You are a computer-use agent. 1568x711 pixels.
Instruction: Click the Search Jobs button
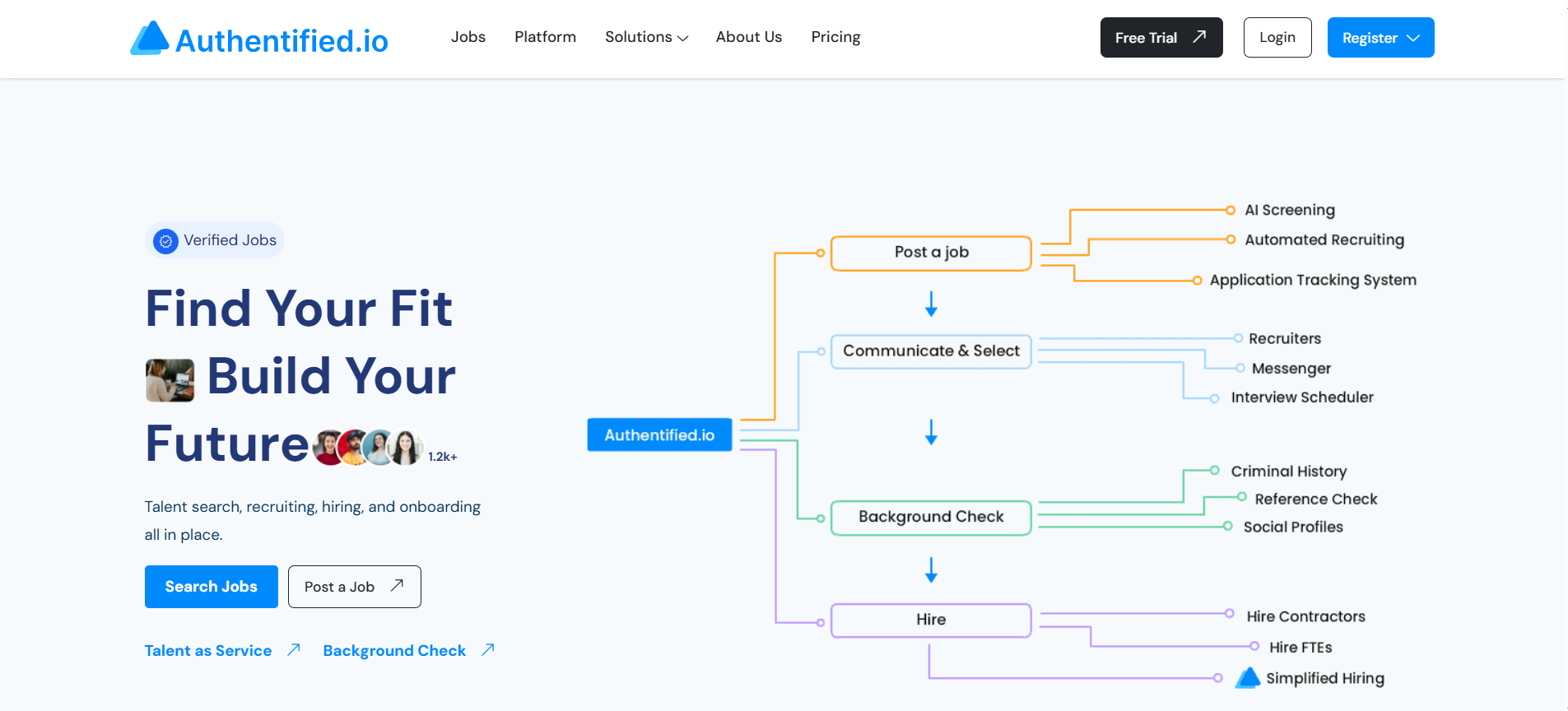click(x=212, y=587)
